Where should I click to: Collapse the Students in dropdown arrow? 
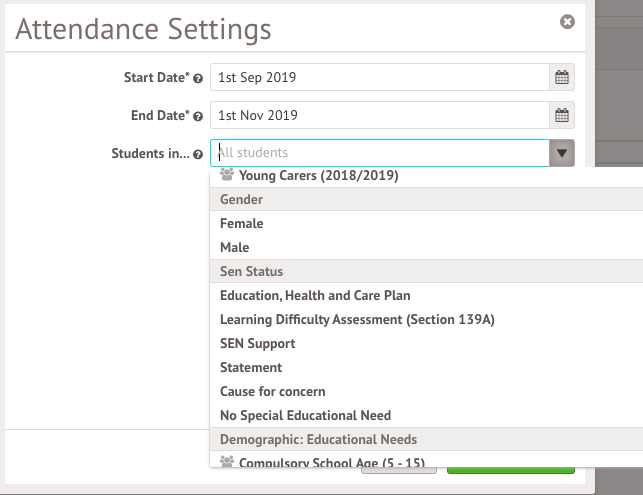click(562, 153)
